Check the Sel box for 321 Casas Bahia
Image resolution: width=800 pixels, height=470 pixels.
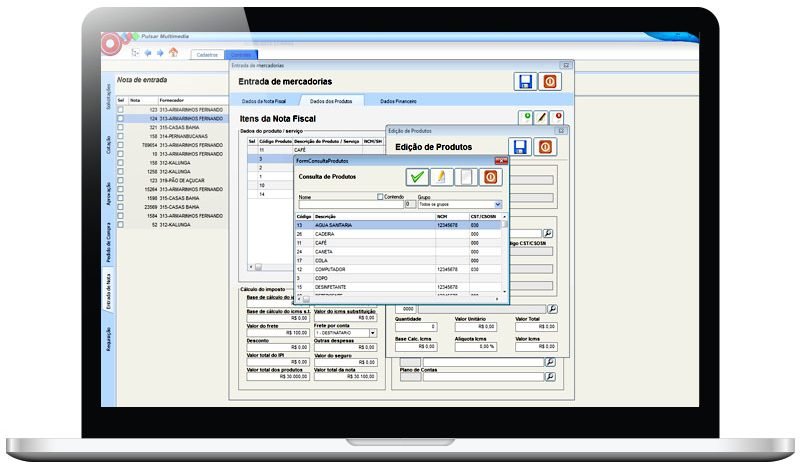pyautogui.click(x=121, y=127)
